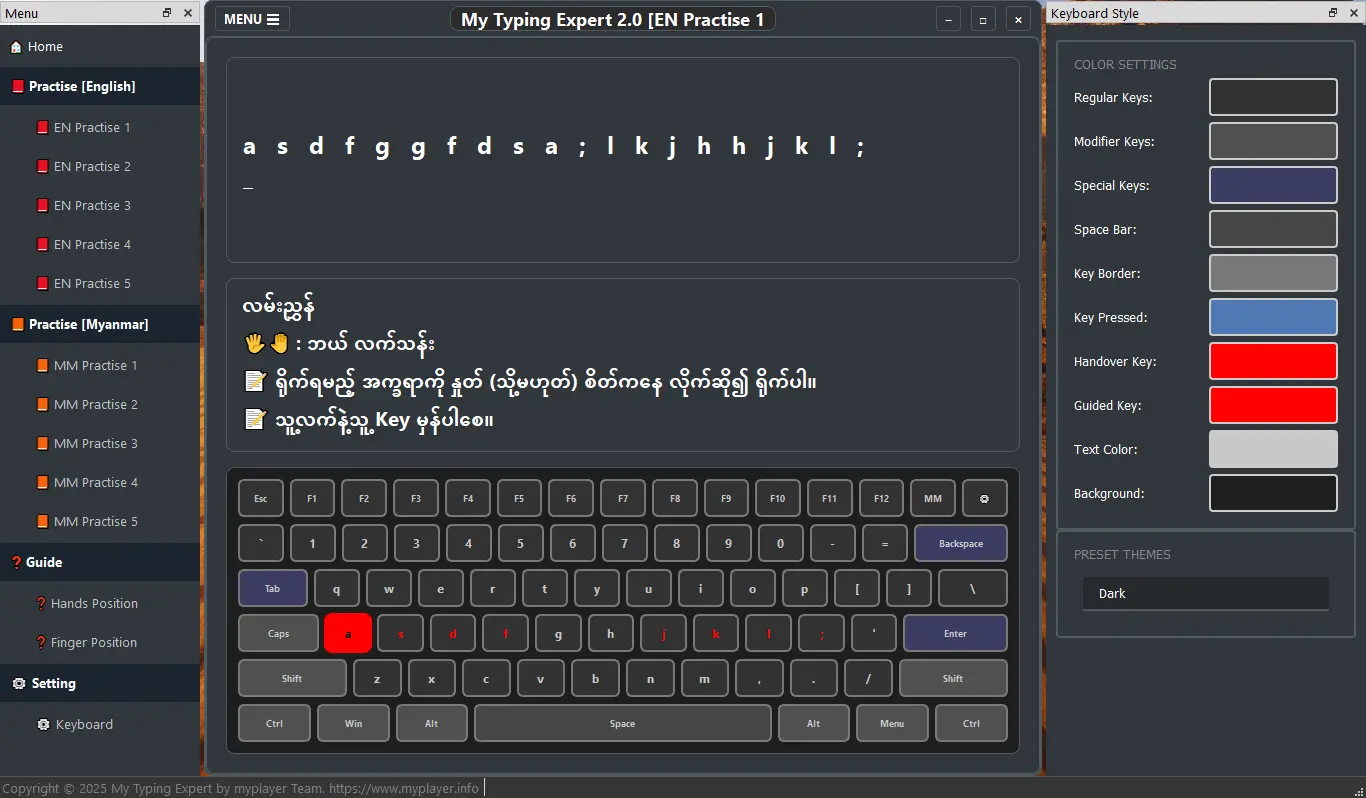Minimize the My Typing Expert window
This screenshot has height=798, width=1366.
point(948,19)
